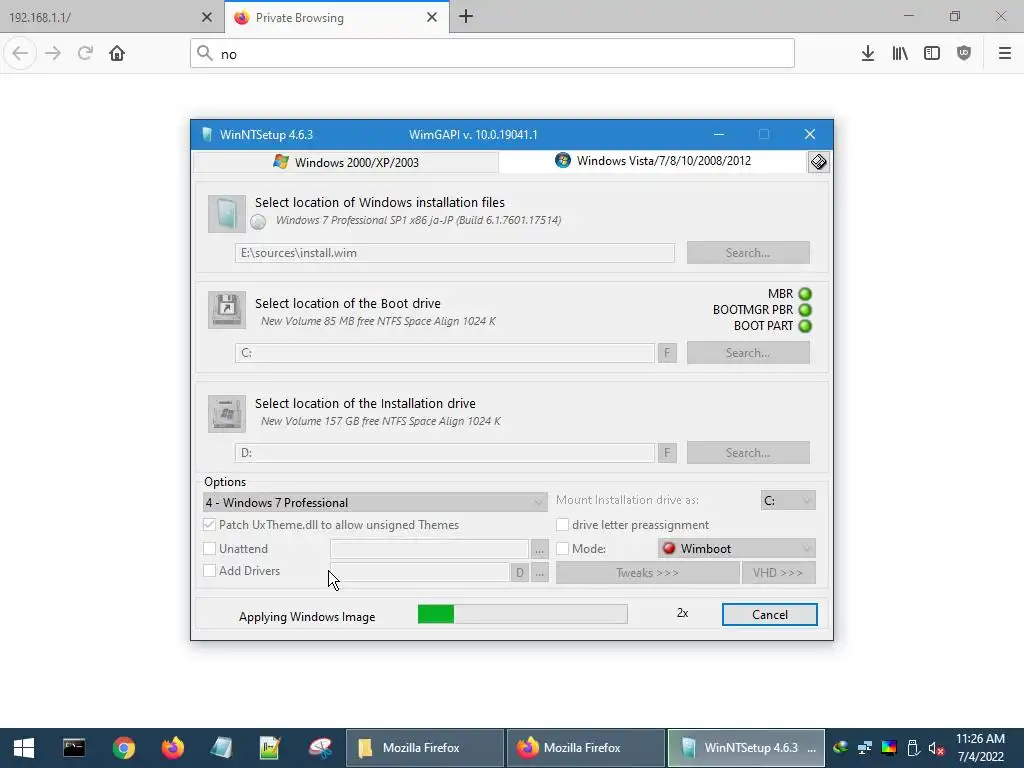
Task: Click the volume muted tray icon
Action: point(936,748)
